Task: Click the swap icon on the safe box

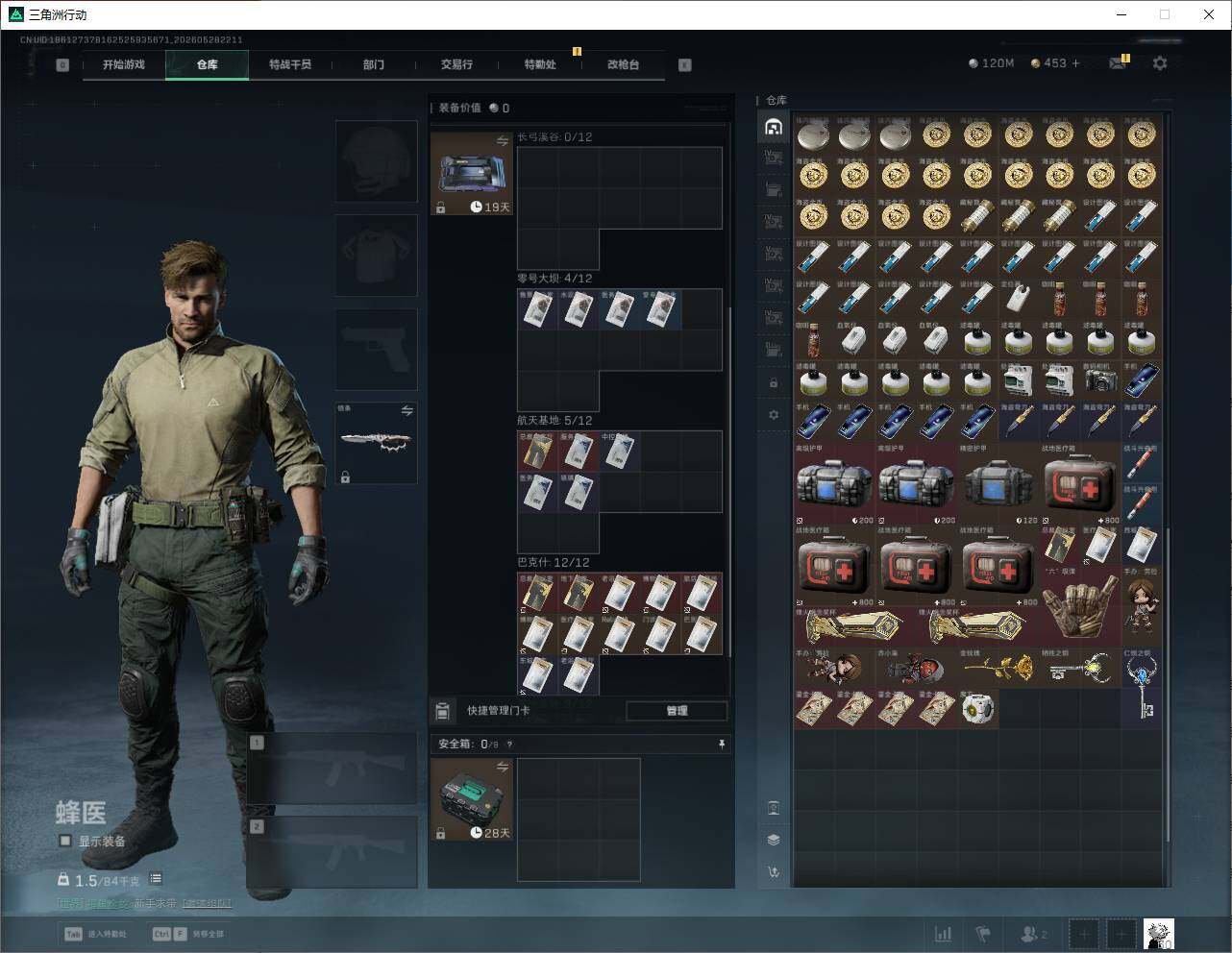Action: pos(502,767)
